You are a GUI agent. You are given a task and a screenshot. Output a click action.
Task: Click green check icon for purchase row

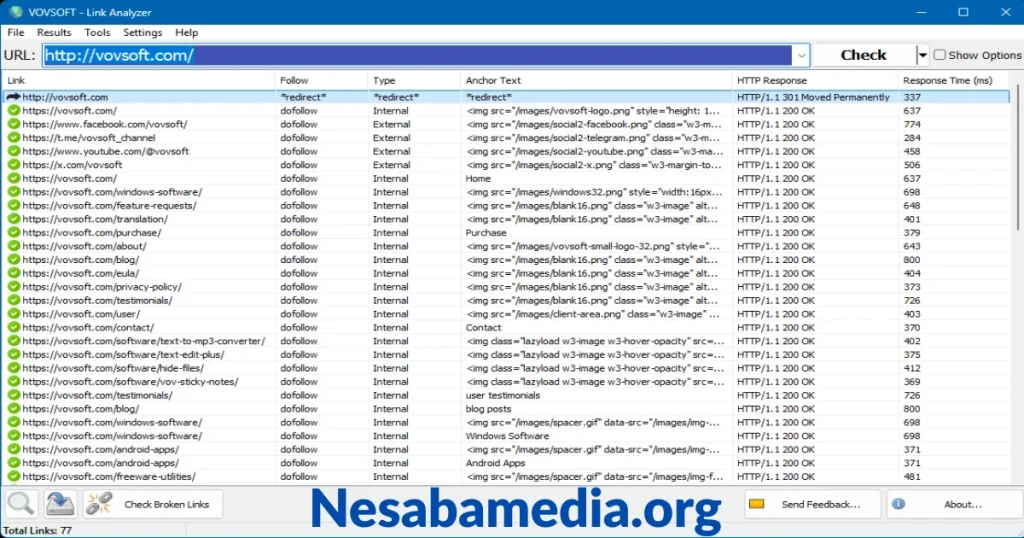pos(13,232)
